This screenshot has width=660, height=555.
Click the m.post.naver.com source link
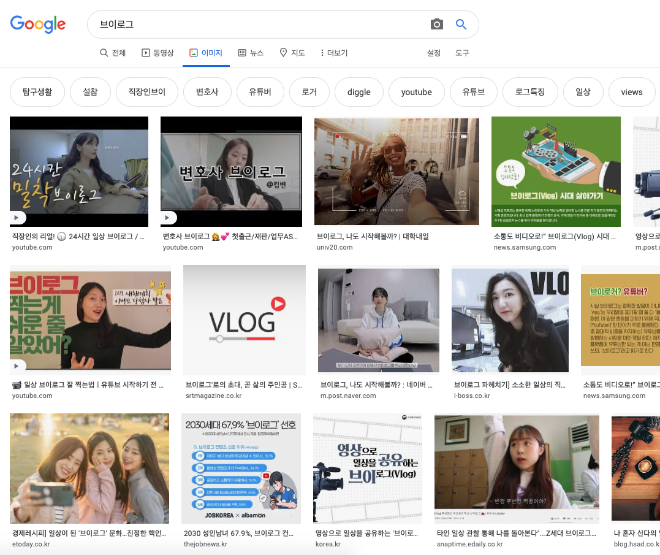[x=348, y=396]
